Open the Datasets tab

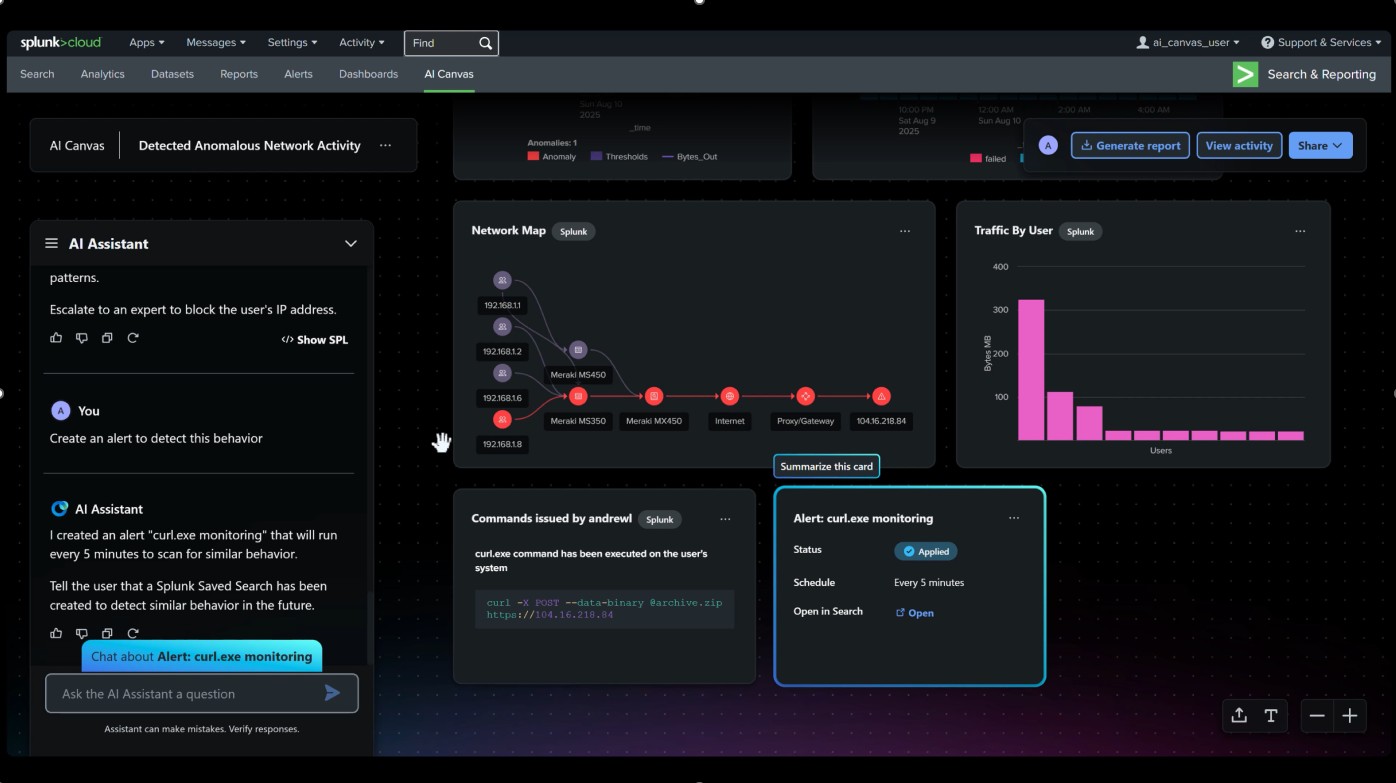[x=173, y=74]
